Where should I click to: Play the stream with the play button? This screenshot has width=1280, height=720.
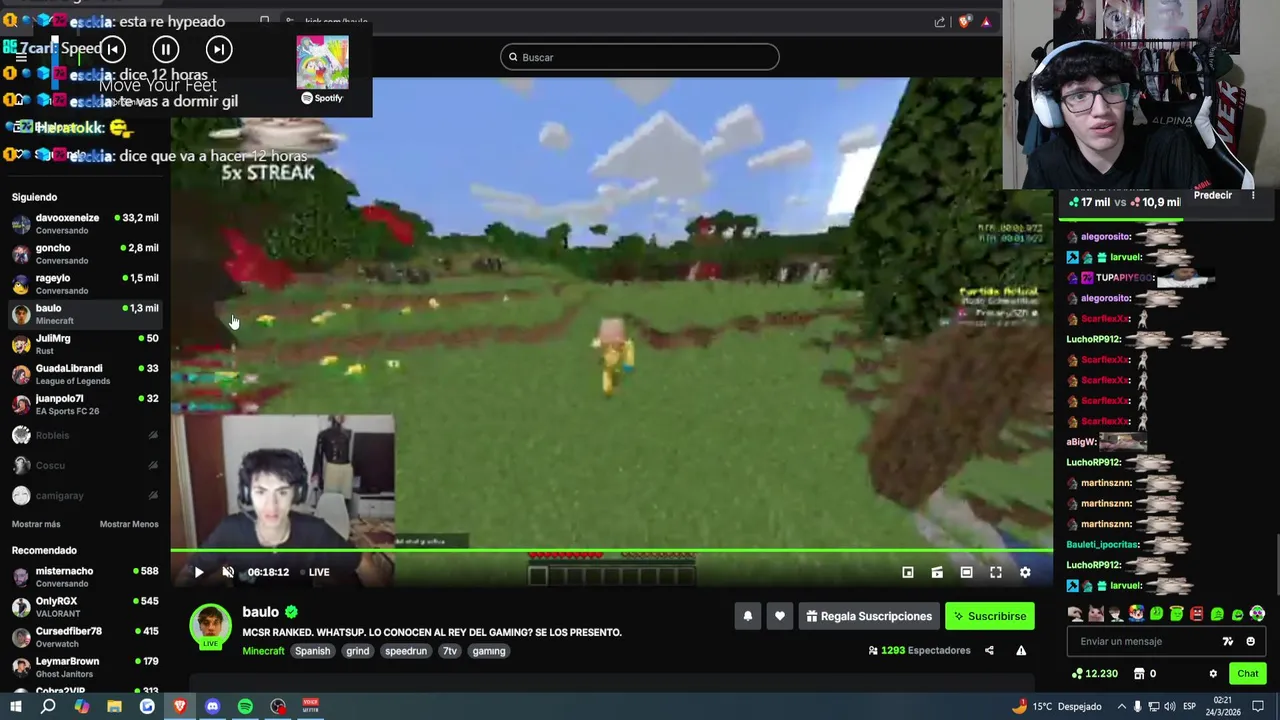click(x=198, y=572)
